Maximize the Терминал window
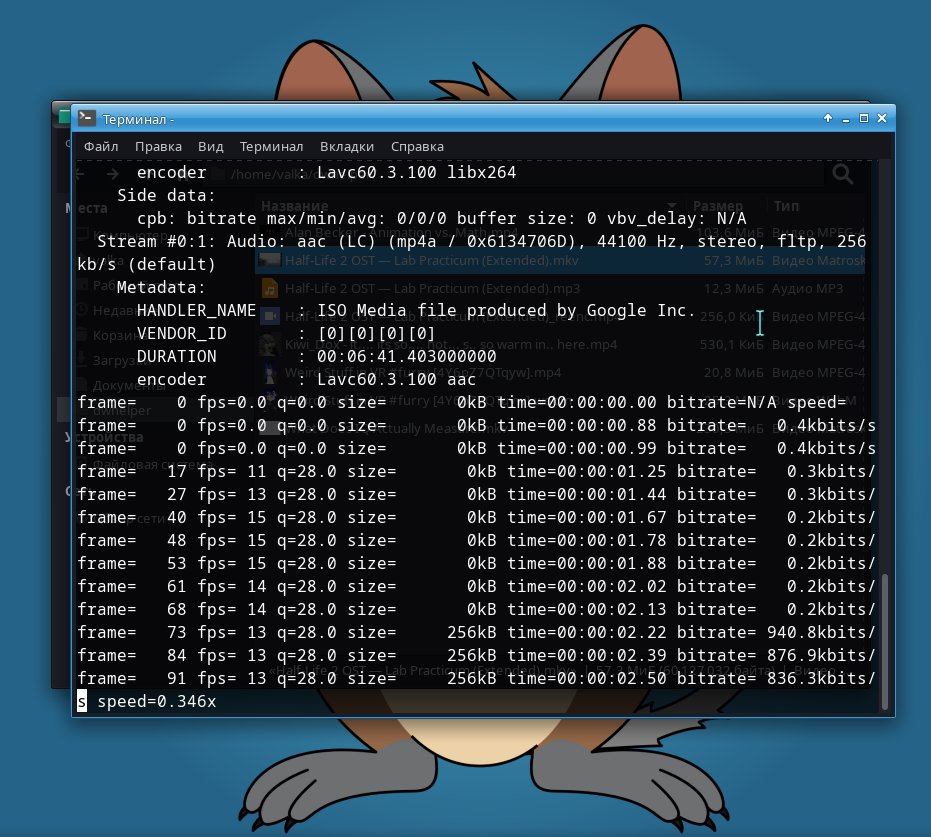This screenshot has width=931, height=837. 864,118
